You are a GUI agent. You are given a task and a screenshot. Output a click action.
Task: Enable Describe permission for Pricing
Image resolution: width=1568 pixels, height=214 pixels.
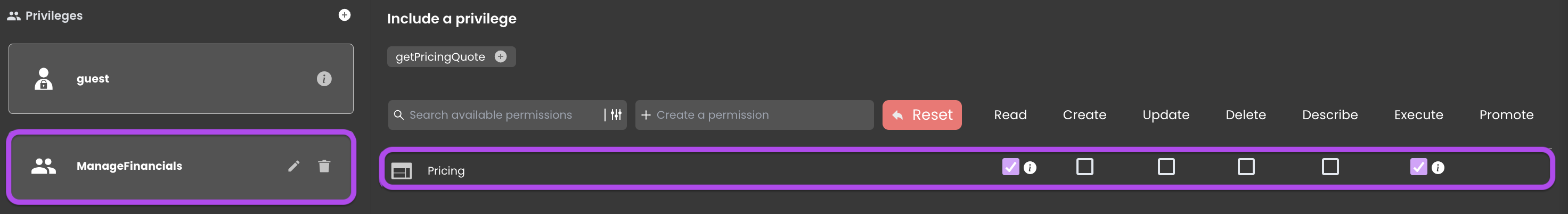(1330, 167)
